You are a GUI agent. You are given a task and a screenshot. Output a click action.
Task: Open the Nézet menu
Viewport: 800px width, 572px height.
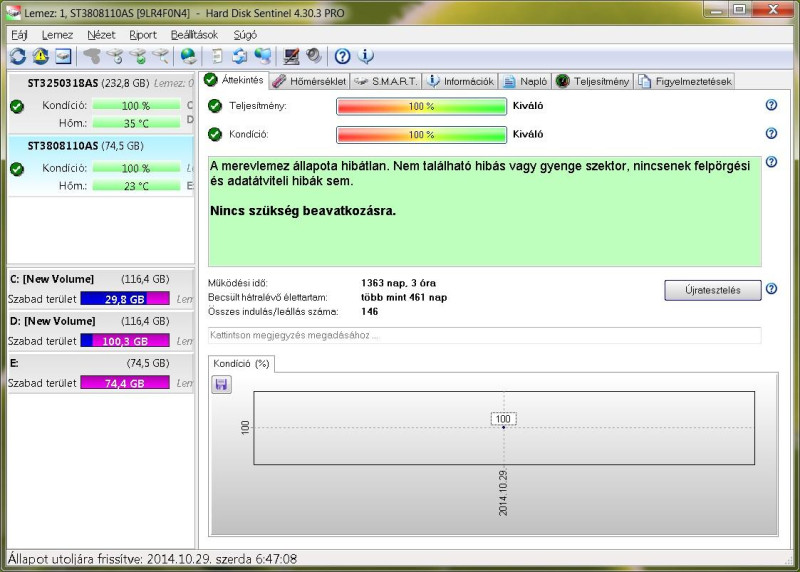click(101, 35)
